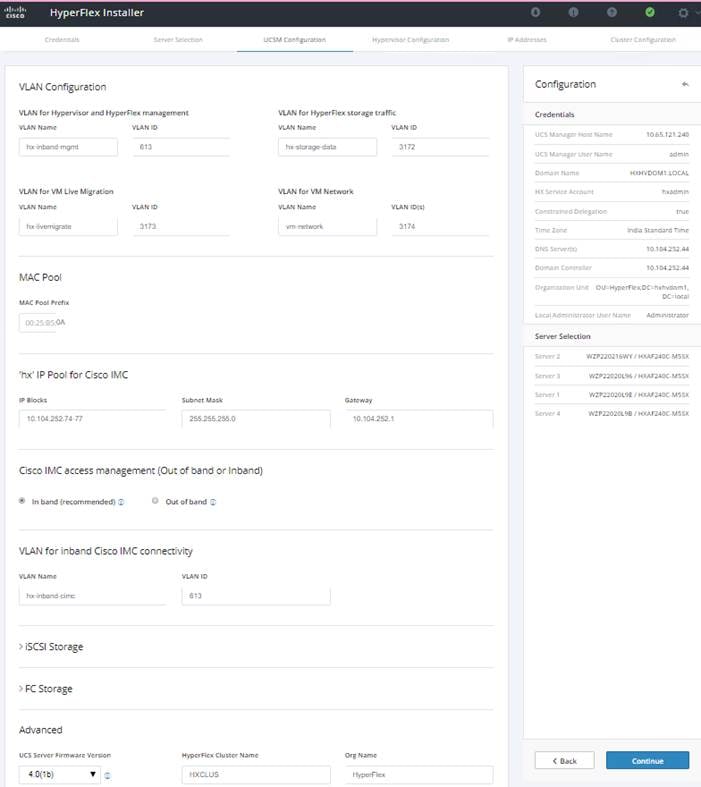
Task: Click inband Cisco IMC VLAN ID field
Action: (256, 596)
